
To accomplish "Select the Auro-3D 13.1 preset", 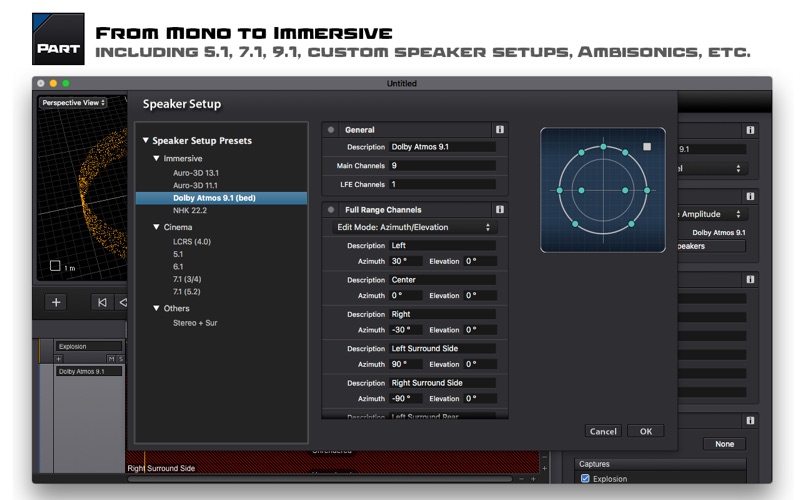I will point(196,173).
